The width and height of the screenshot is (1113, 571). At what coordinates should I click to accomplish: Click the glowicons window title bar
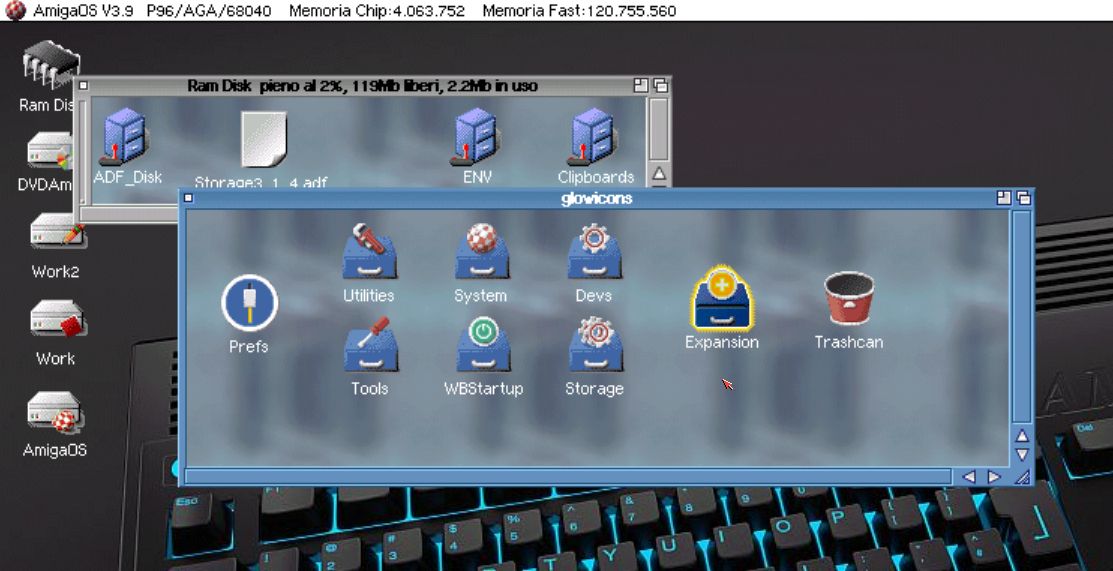(x=596, y=198)
